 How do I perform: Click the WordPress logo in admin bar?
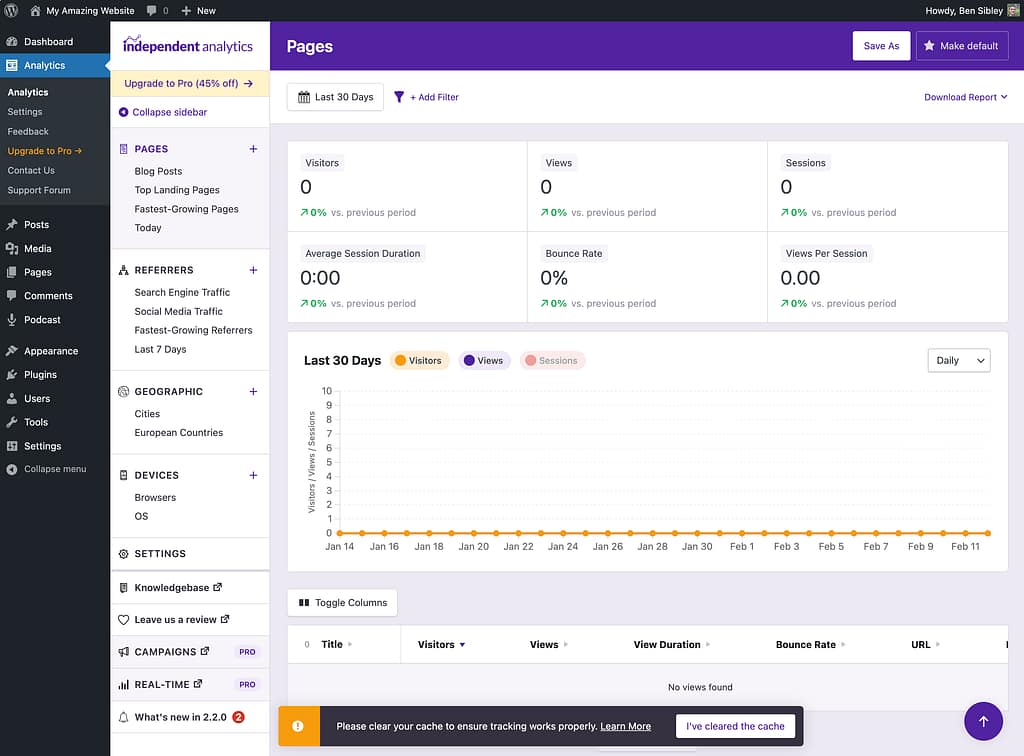coord(12,10)
